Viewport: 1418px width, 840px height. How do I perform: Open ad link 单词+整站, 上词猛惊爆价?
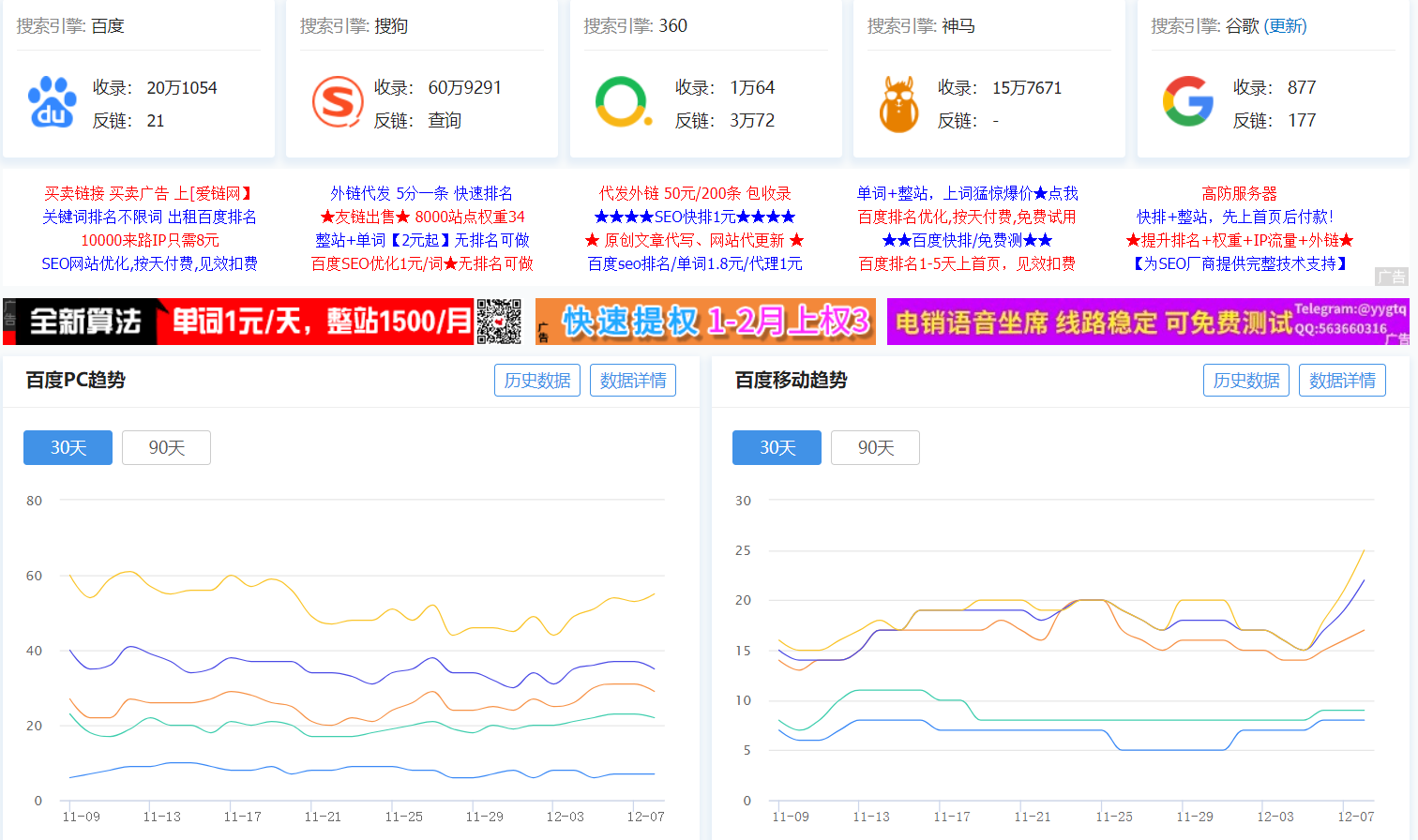967,193
